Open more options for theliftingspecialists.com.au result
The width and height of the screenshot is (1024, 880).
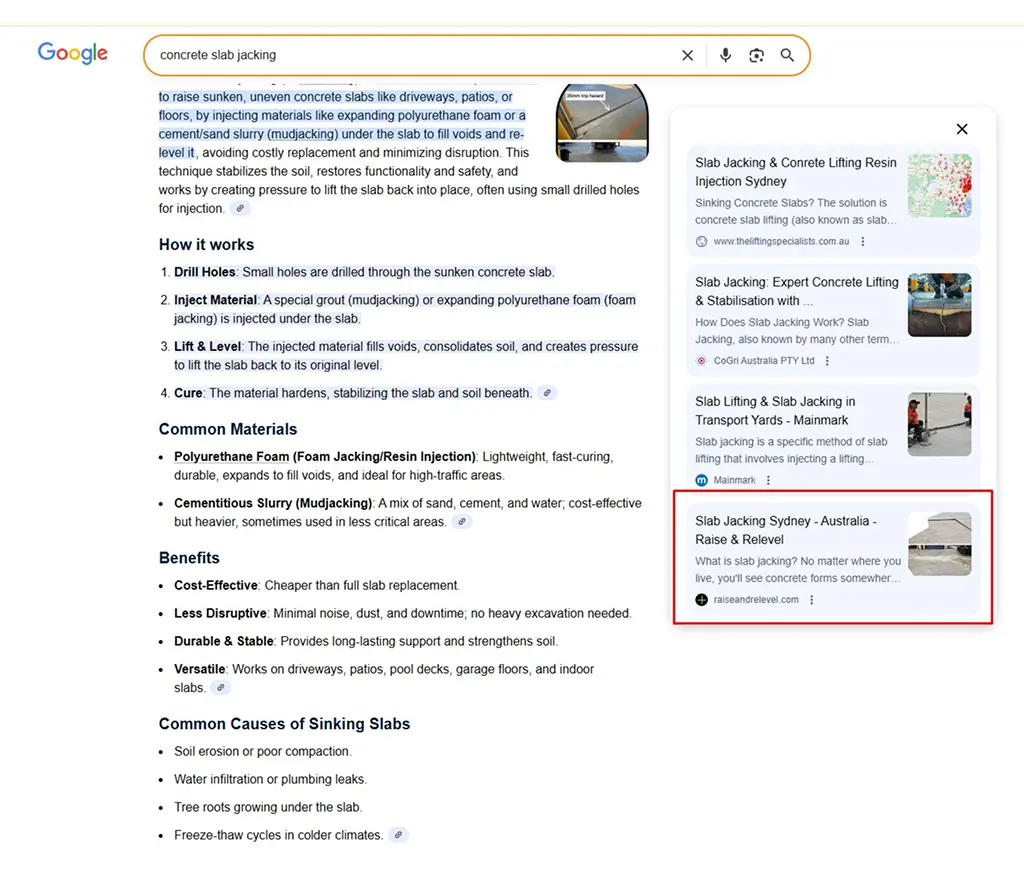tap(863, 242)
